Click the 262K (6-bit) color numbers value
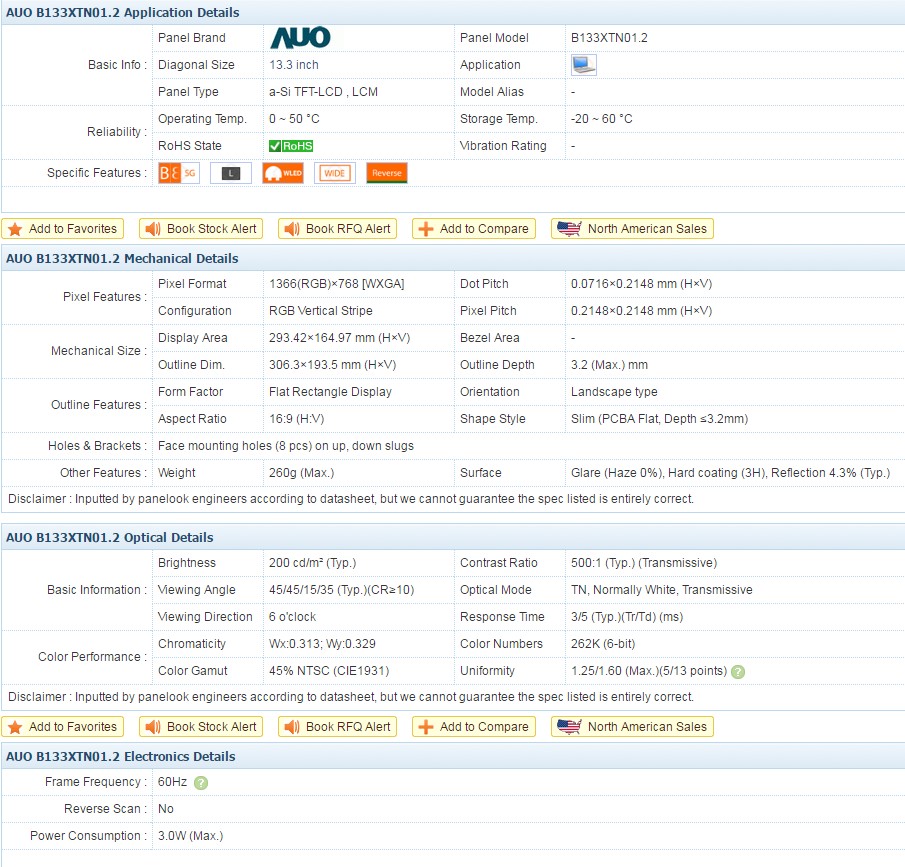This screenshot has height=867, width=905. [603, 644]
